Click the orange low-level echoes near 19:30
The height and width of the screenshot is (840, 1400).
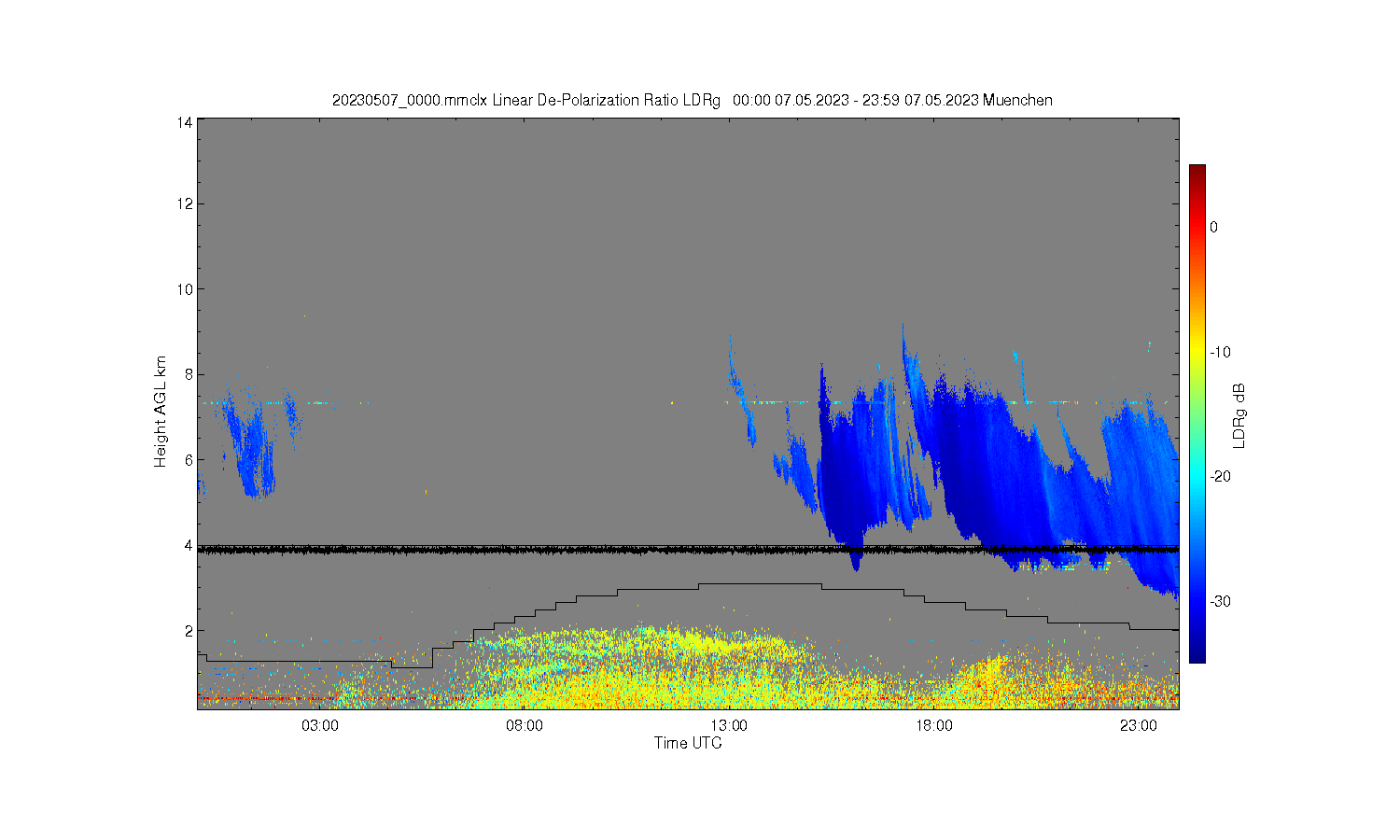989,674
